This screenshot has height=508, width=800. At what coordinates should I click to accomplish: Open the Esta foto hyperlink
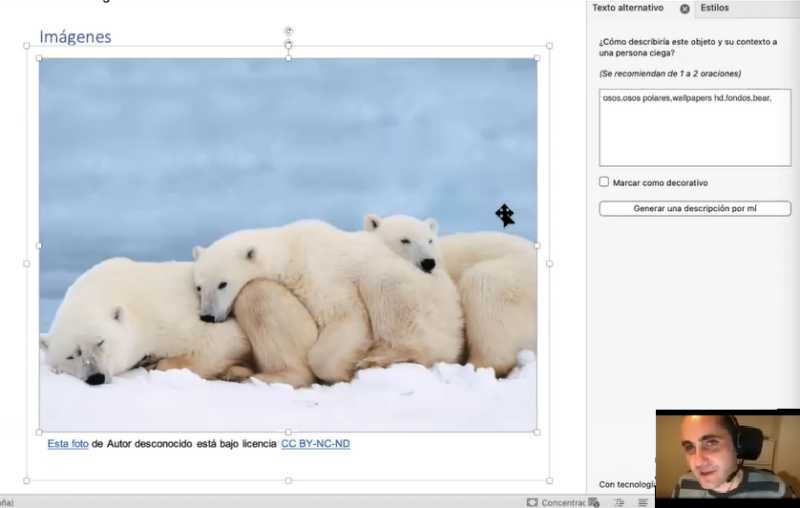click(x=68, y=443)
